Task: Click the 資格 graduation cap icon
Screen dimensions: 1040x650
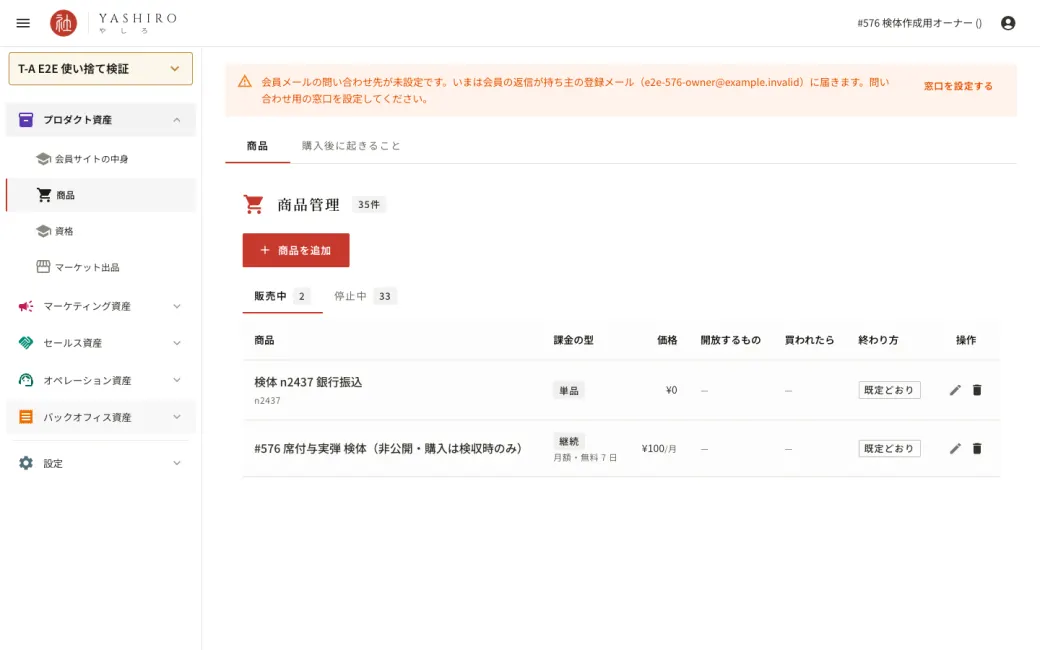Action: coord(43,231)
